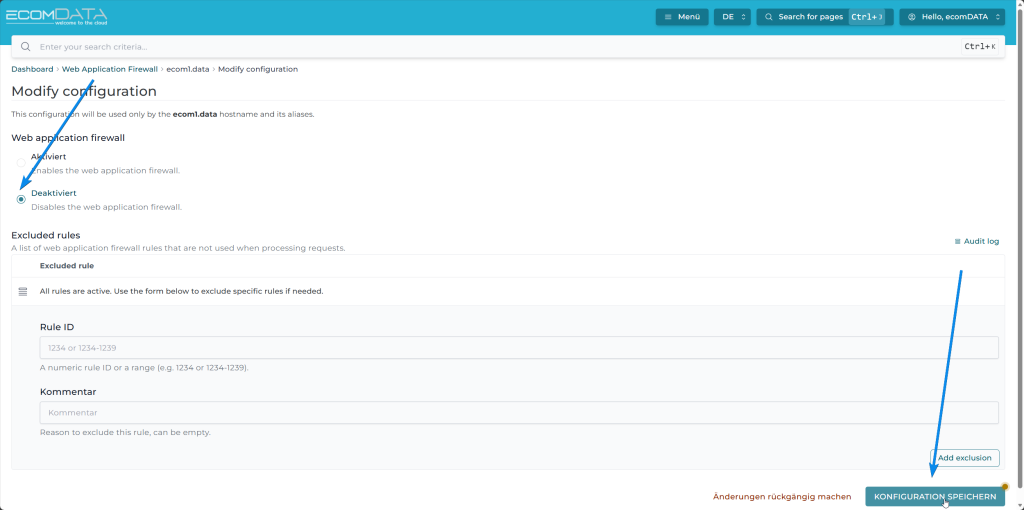Screen dimensions: 1024x510
Task: Click the Ctrl+K shortcut badge
Action: coord(979,47)
